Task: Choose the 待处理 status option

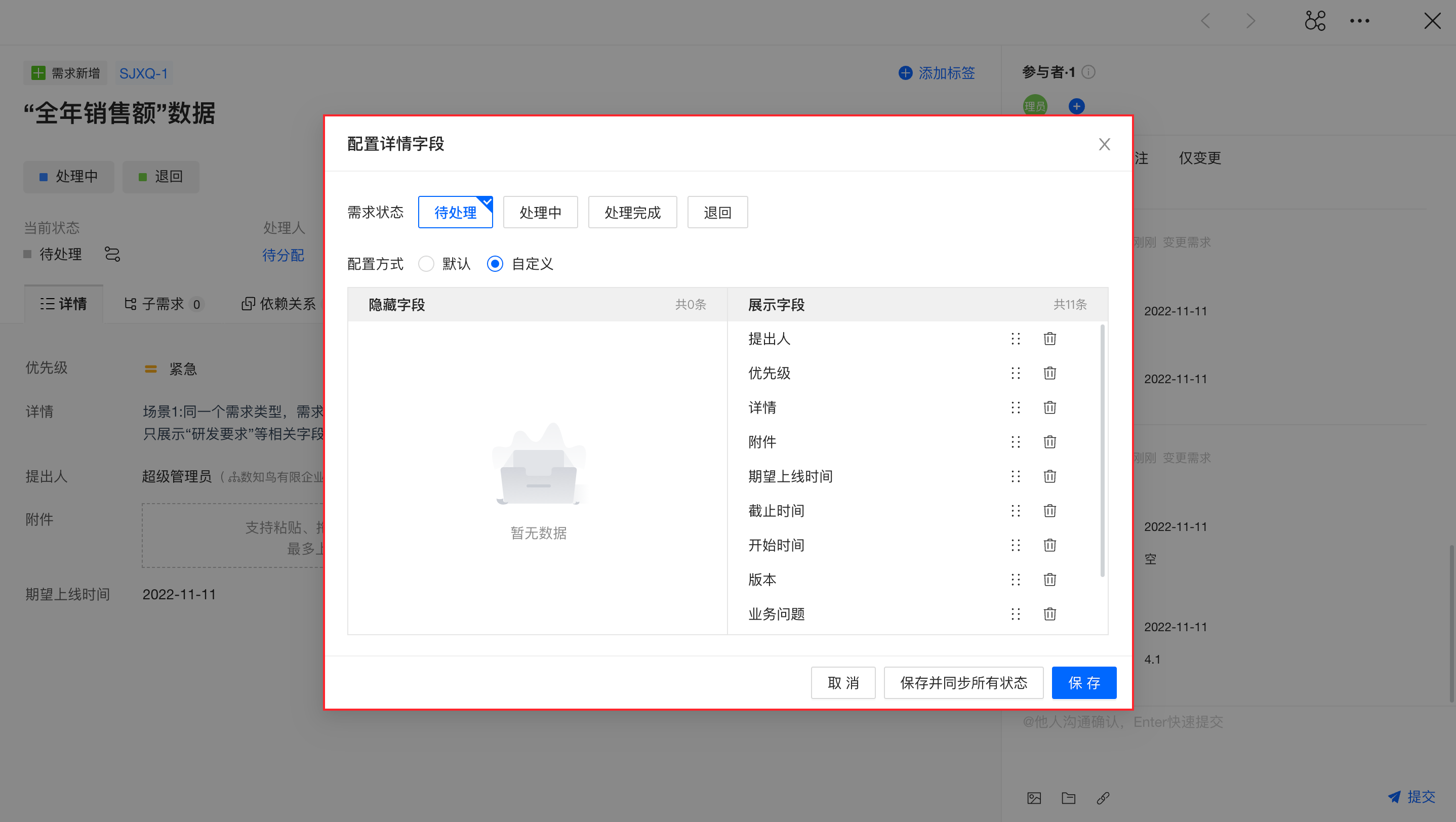Action: click(x=455, y=213)
